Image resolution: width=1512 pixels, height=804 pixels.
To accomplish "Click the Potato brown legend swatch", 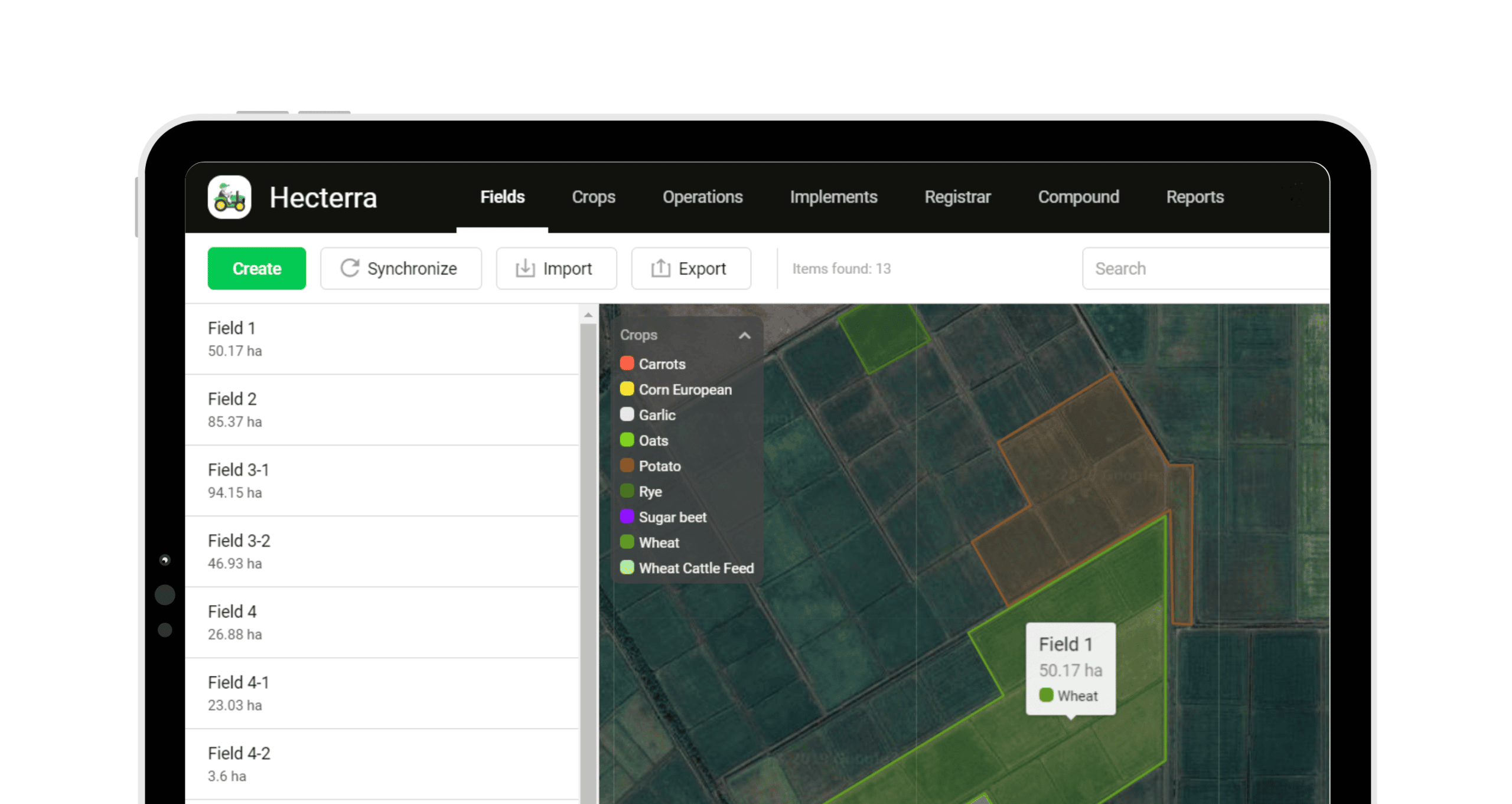I will pyautogui.click(x=627, y=466).
